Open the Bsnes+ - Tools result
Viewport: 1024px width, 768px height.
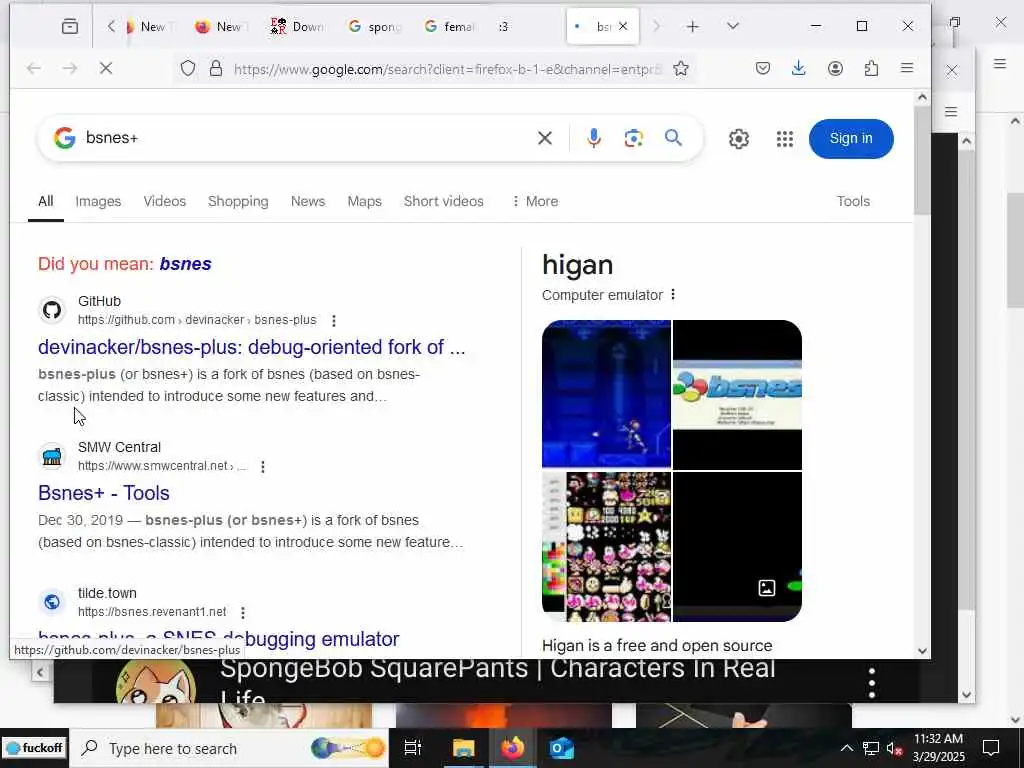pos(104,493)
